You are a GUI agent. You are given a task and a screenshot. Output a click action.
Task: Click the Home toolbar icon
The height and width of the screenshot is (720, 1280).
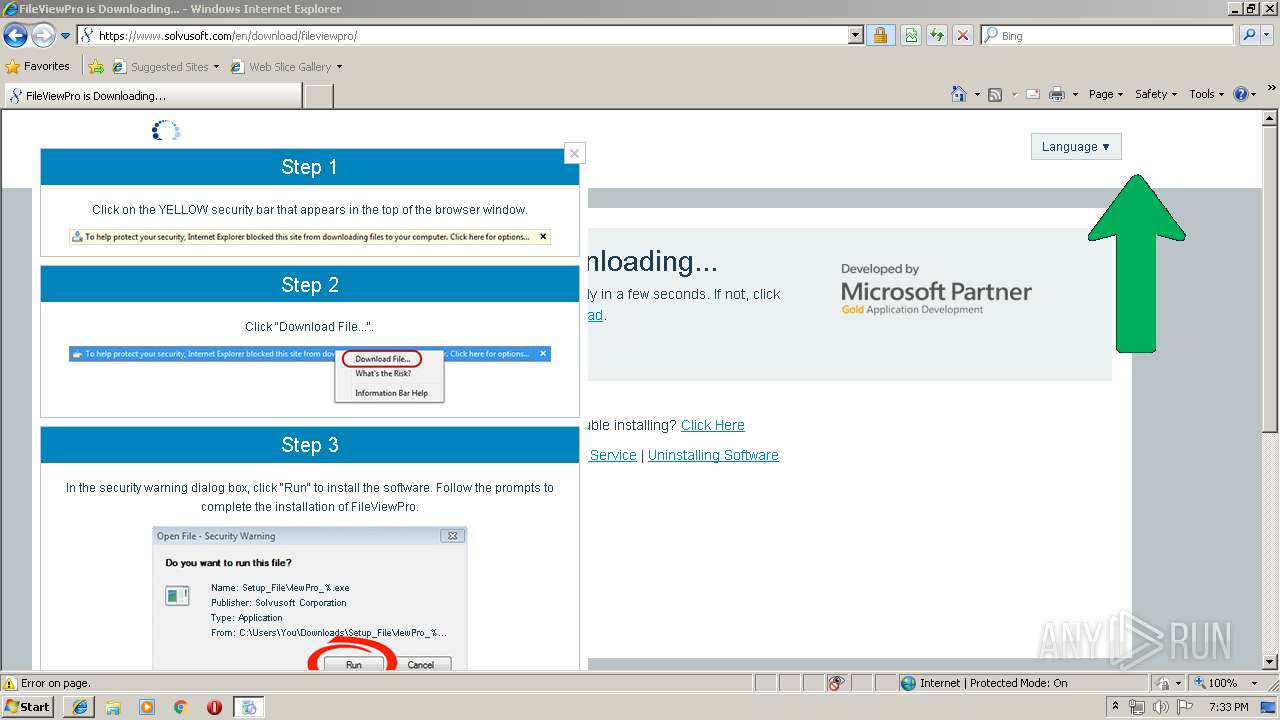[958, 94]
